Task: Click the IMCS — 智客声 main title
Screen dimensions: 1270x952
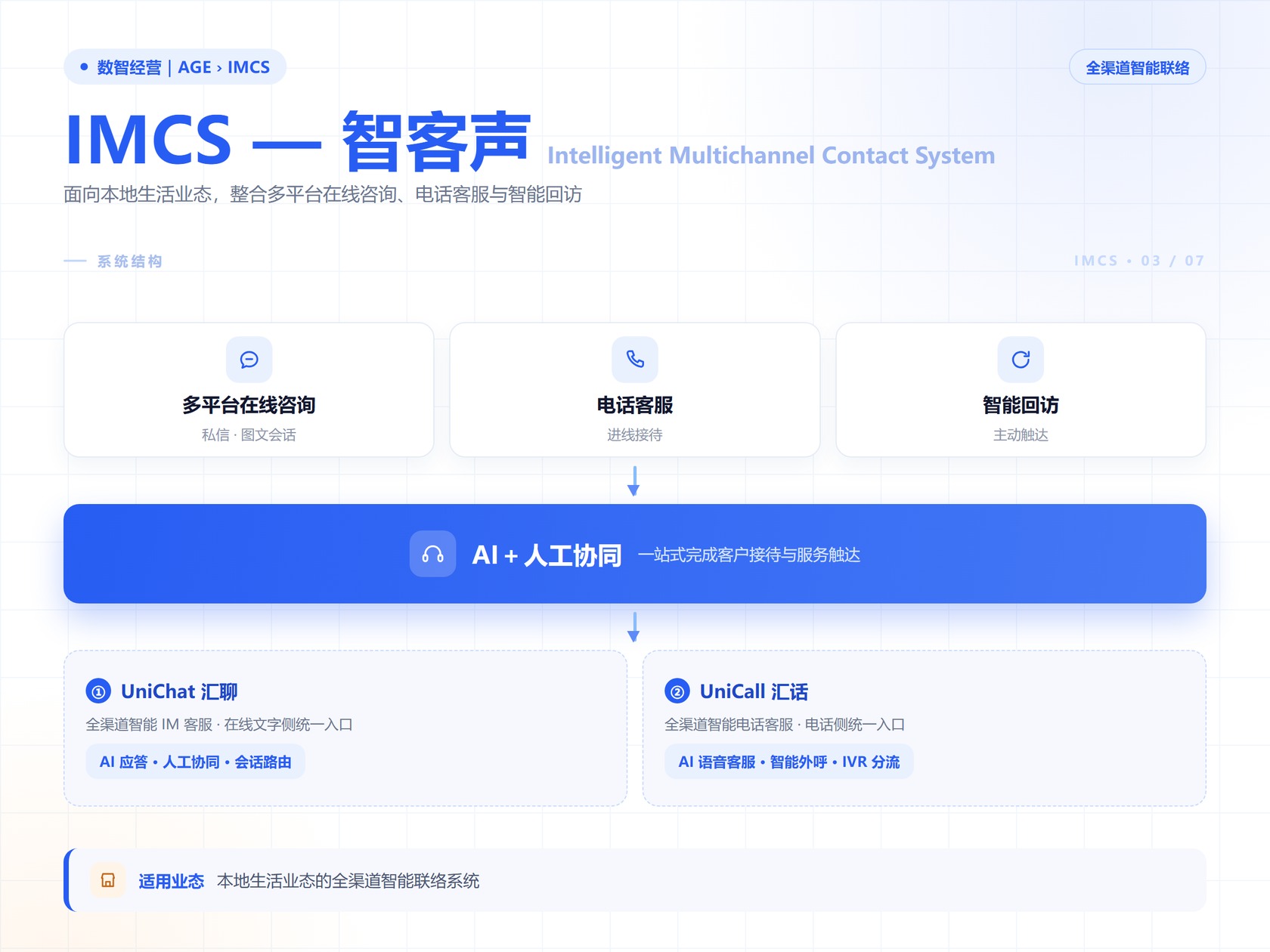Action: click(x=299, y=140)
